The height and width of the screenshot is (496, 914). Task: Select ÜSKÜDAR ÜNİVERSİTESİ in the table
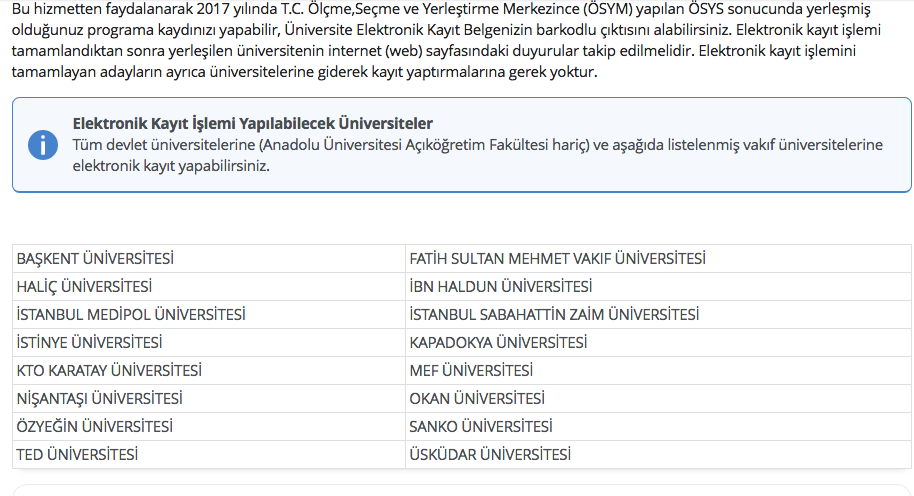(x=658, y=454)
